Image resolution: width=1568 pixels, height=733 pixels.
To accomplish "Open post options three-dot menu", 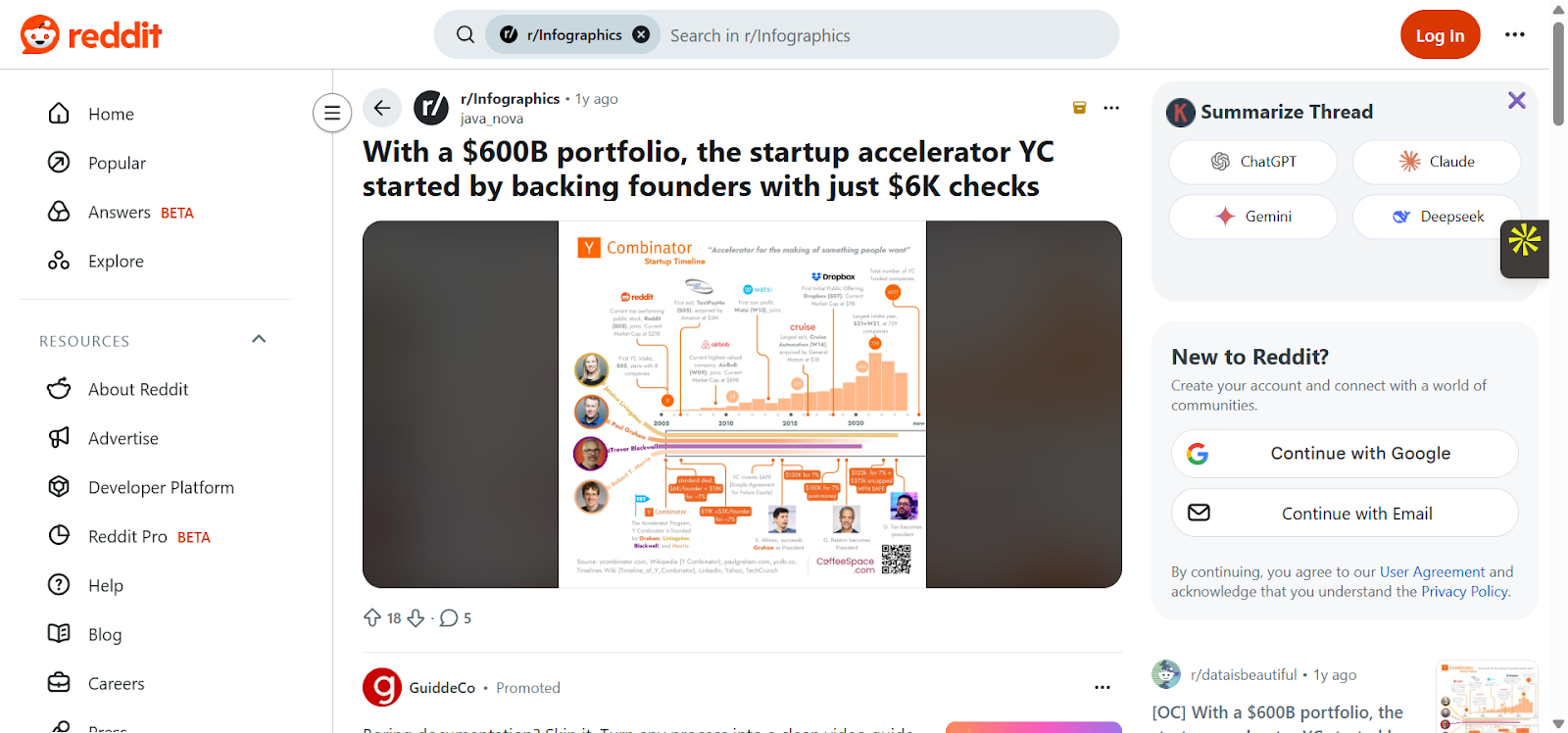I will pyautogui.click(x=1110, y=108).
